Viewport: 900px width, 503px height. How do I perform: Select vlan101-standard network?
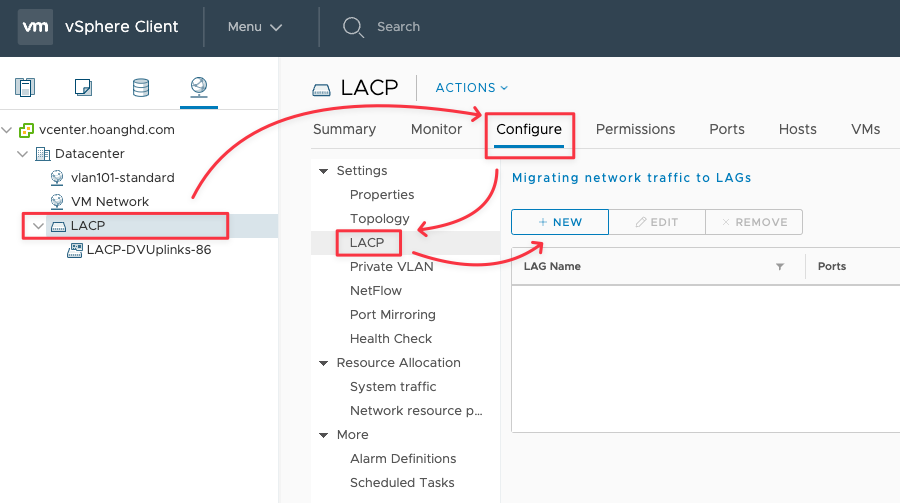coord(123,178)
